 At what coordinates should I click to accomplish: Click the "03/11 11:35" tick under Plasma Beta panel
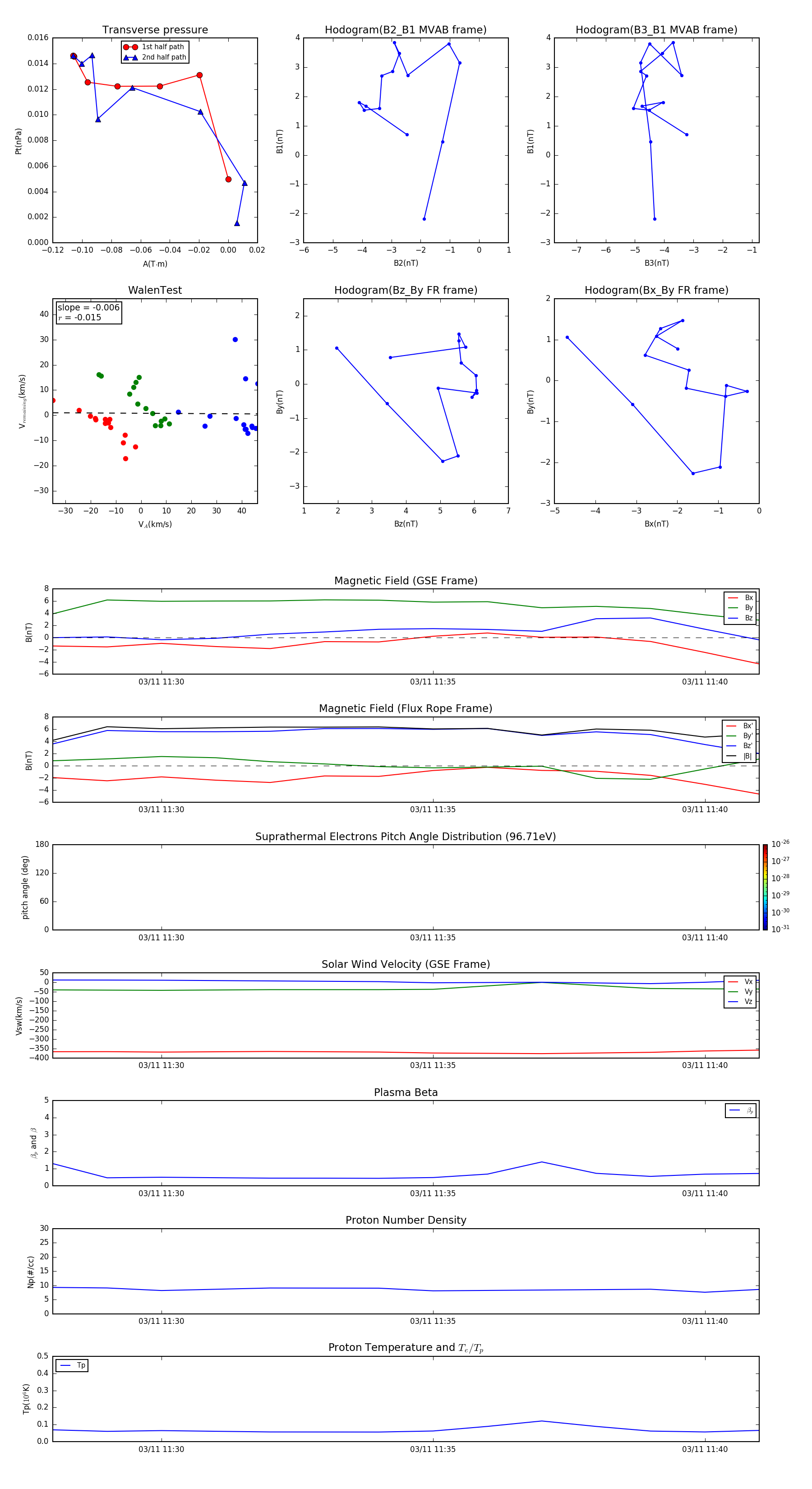tap(433, 1193)
